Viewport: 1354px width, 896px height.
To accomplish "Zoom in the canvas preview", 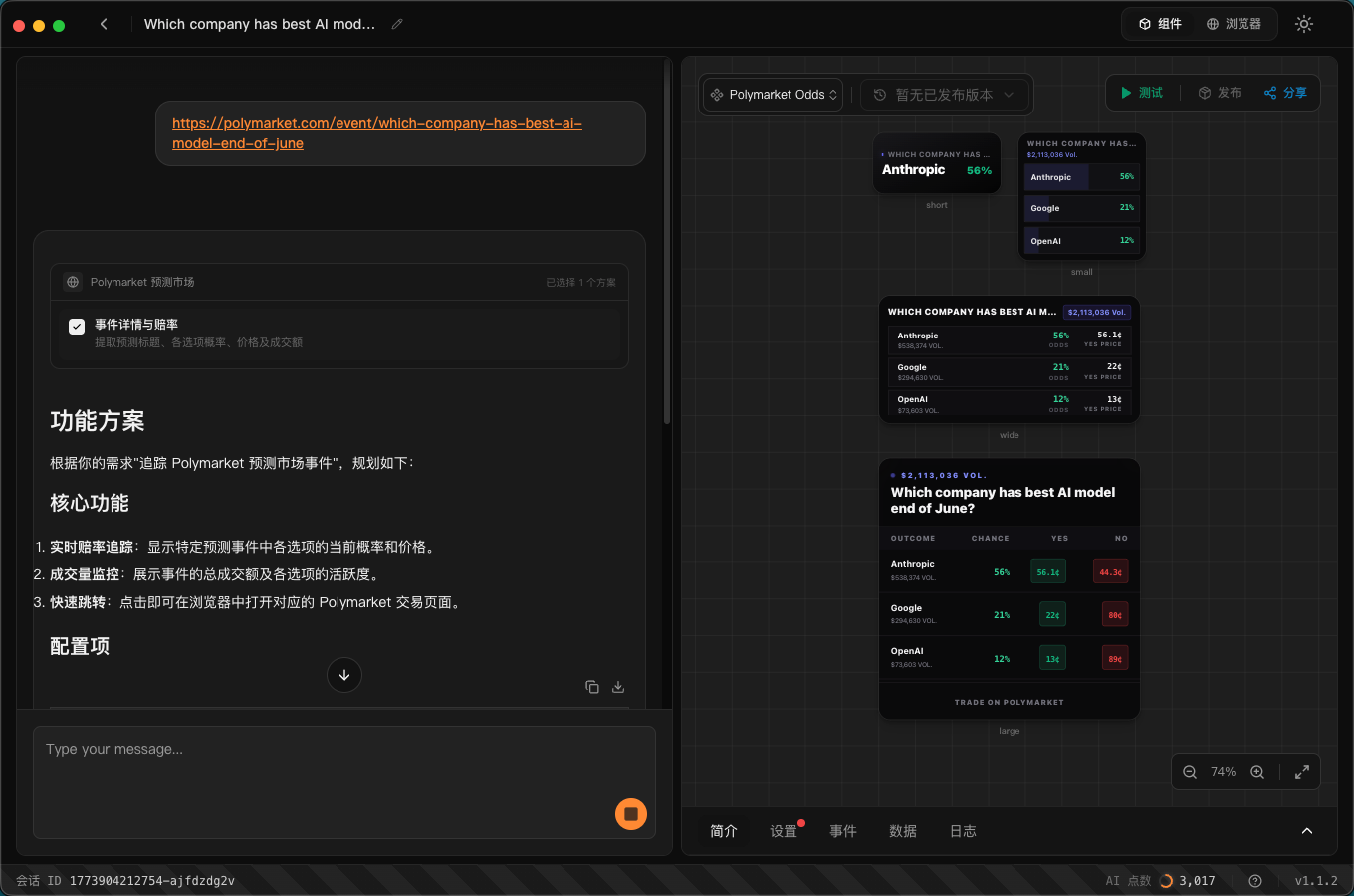I will point(1257,772).
